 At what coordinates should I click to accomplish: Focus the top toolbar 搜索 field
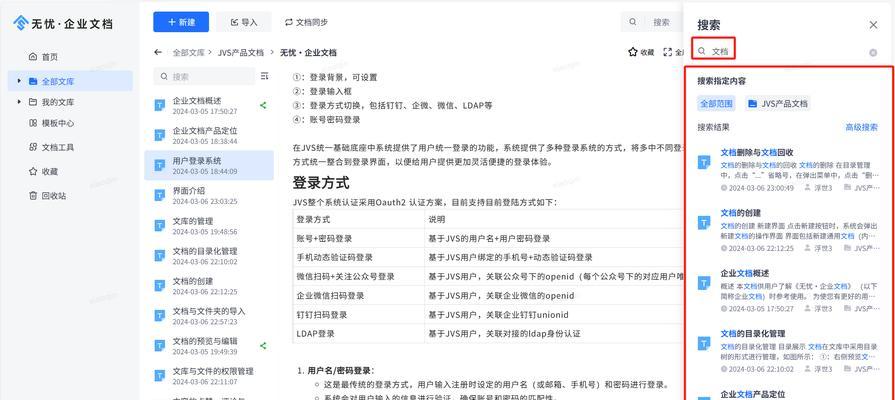[x=654, y=22]
